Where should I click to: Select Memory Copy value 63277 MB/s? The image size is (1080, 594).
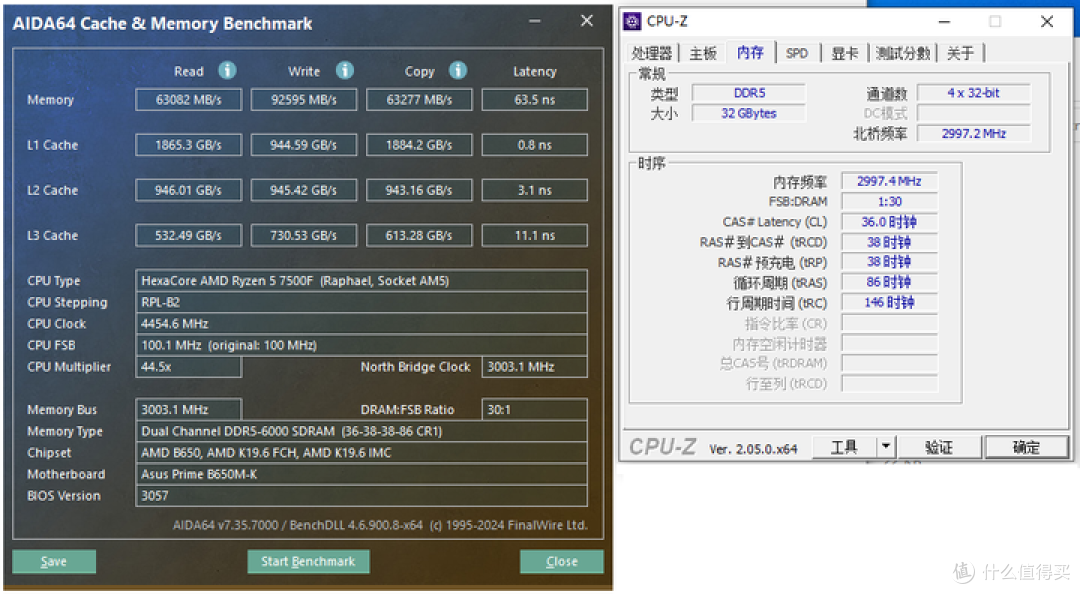coord(419,100)
